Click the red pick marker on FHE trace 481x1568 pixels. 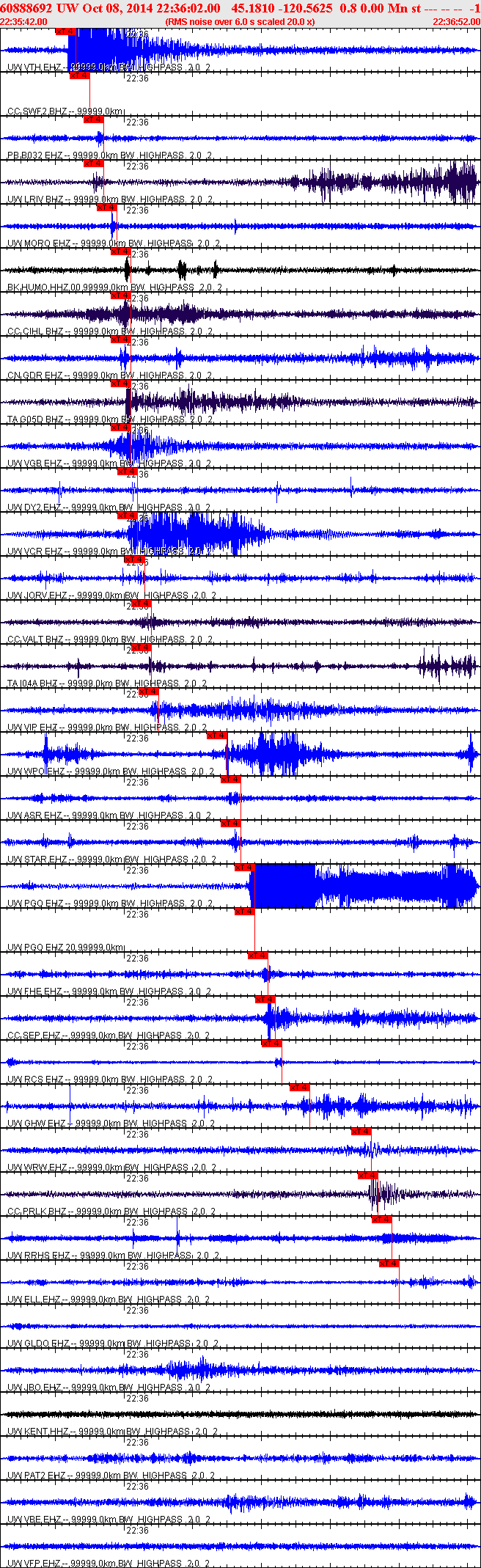coord(258,956)
